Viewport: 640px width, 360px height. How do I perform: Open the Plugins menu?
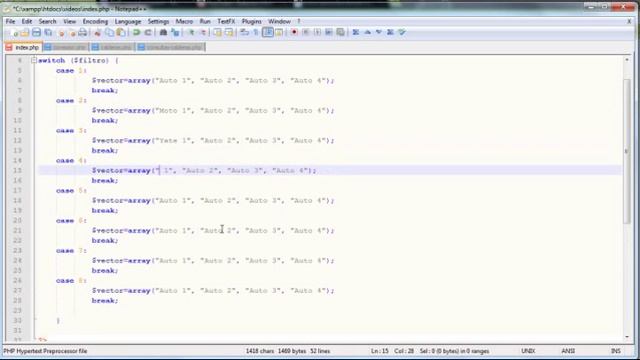click(251, 21)
